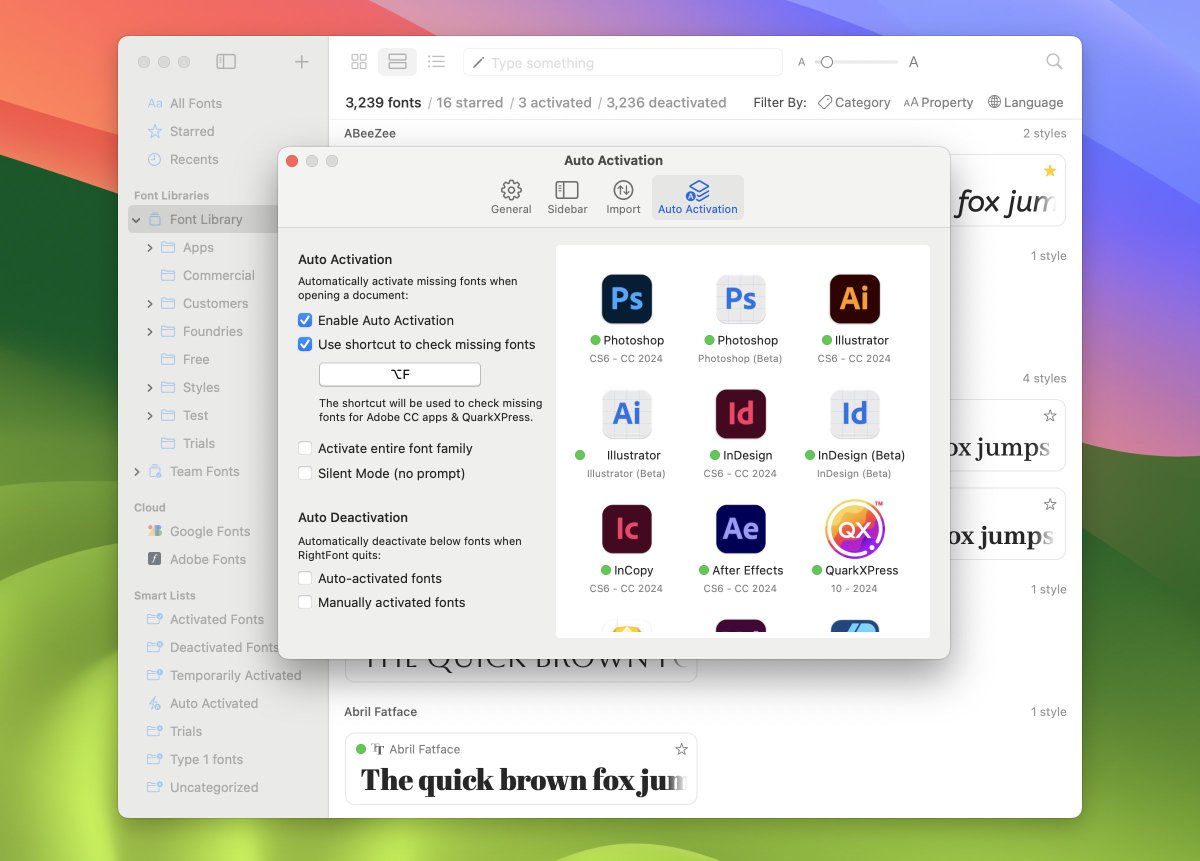Open the Type 1 fonts smart list
This screenshot has width=1200, height=861.
[206, 759]
